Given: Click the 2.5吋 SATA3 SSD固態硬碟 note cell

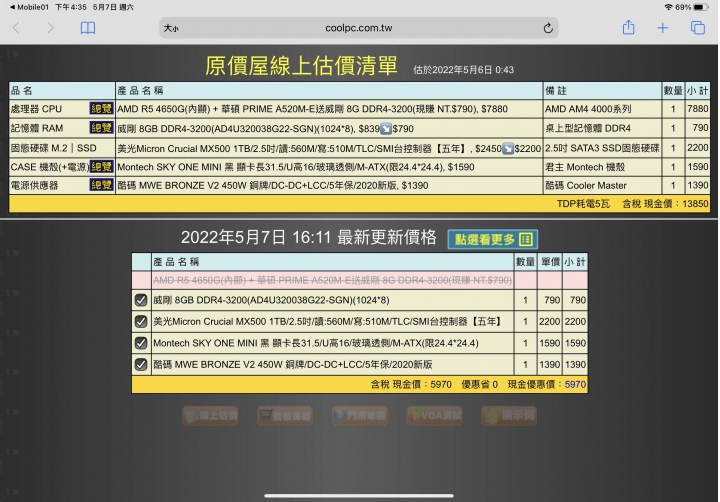Looking at the screenshot, I should (602, 148).
